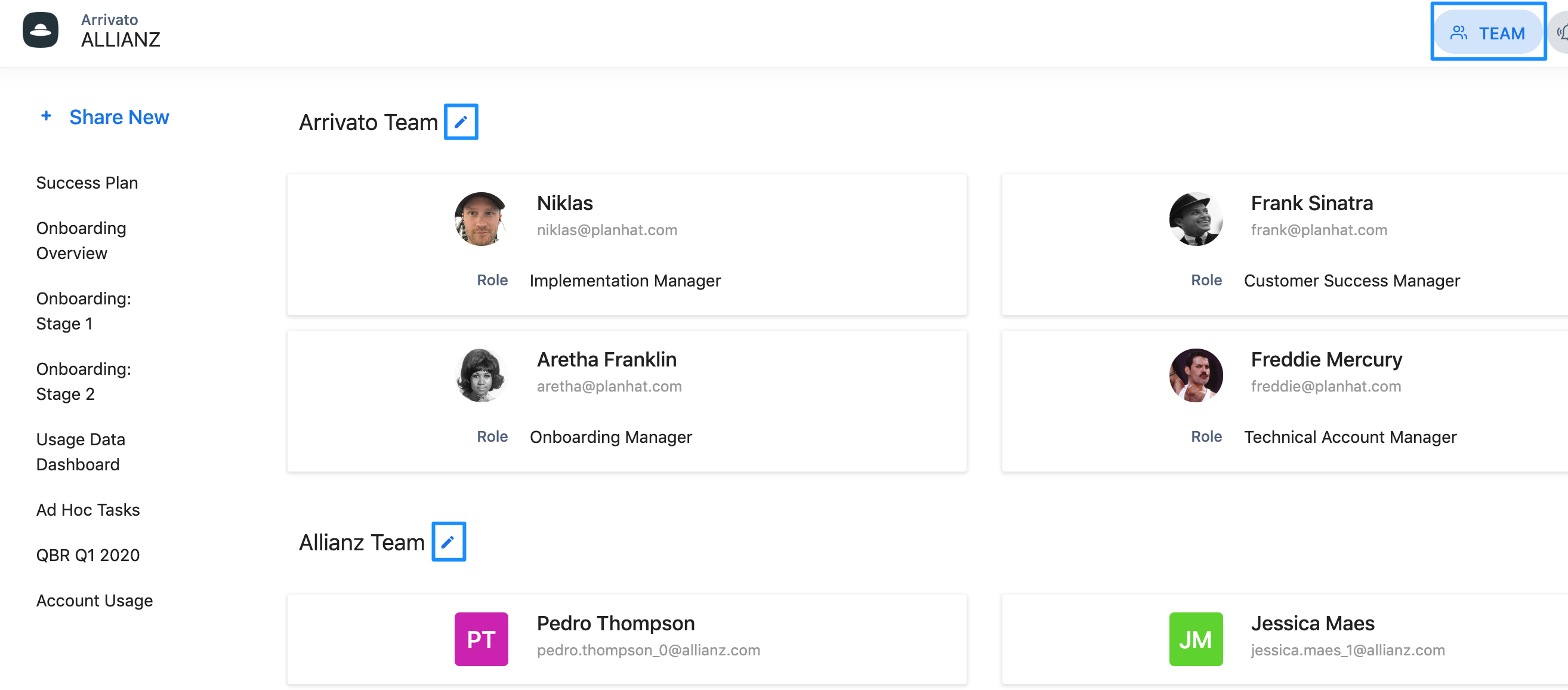Click the PT avatar for Pedro Thompson
Screen dimensions: 1568x690
[481, 639]
